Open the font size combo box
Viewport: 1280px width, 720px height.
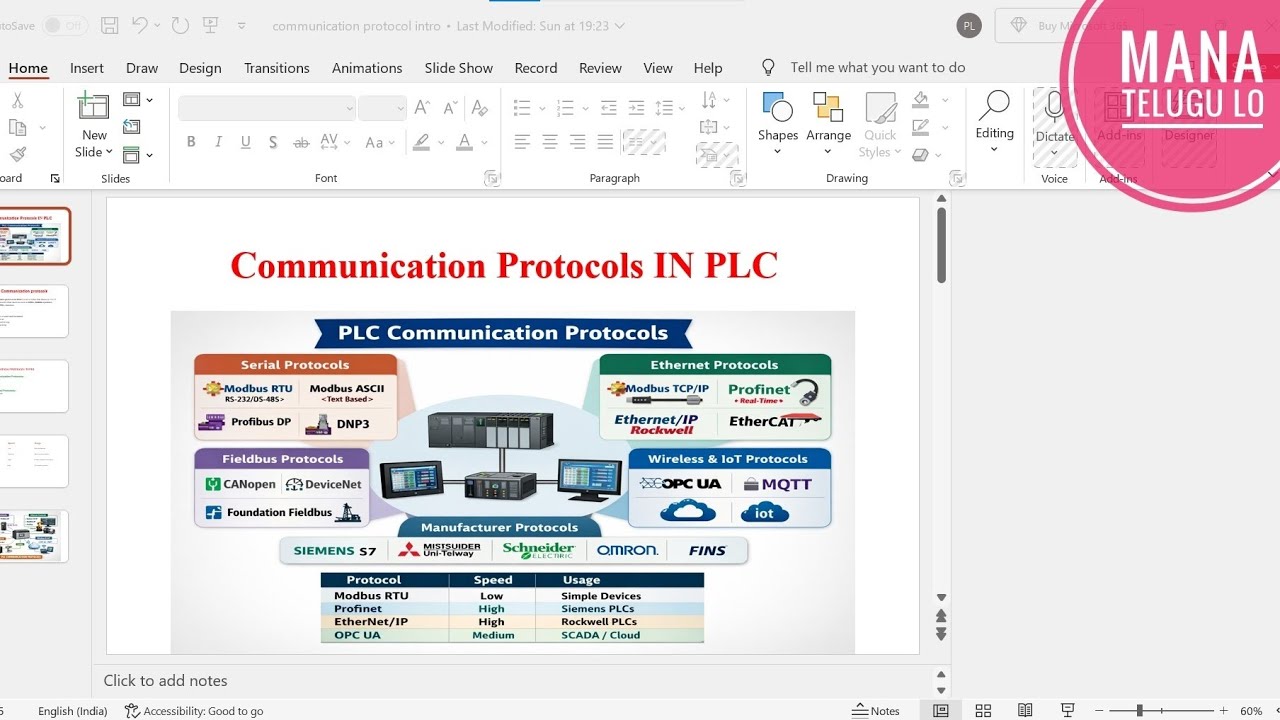(x=382, y=108)
